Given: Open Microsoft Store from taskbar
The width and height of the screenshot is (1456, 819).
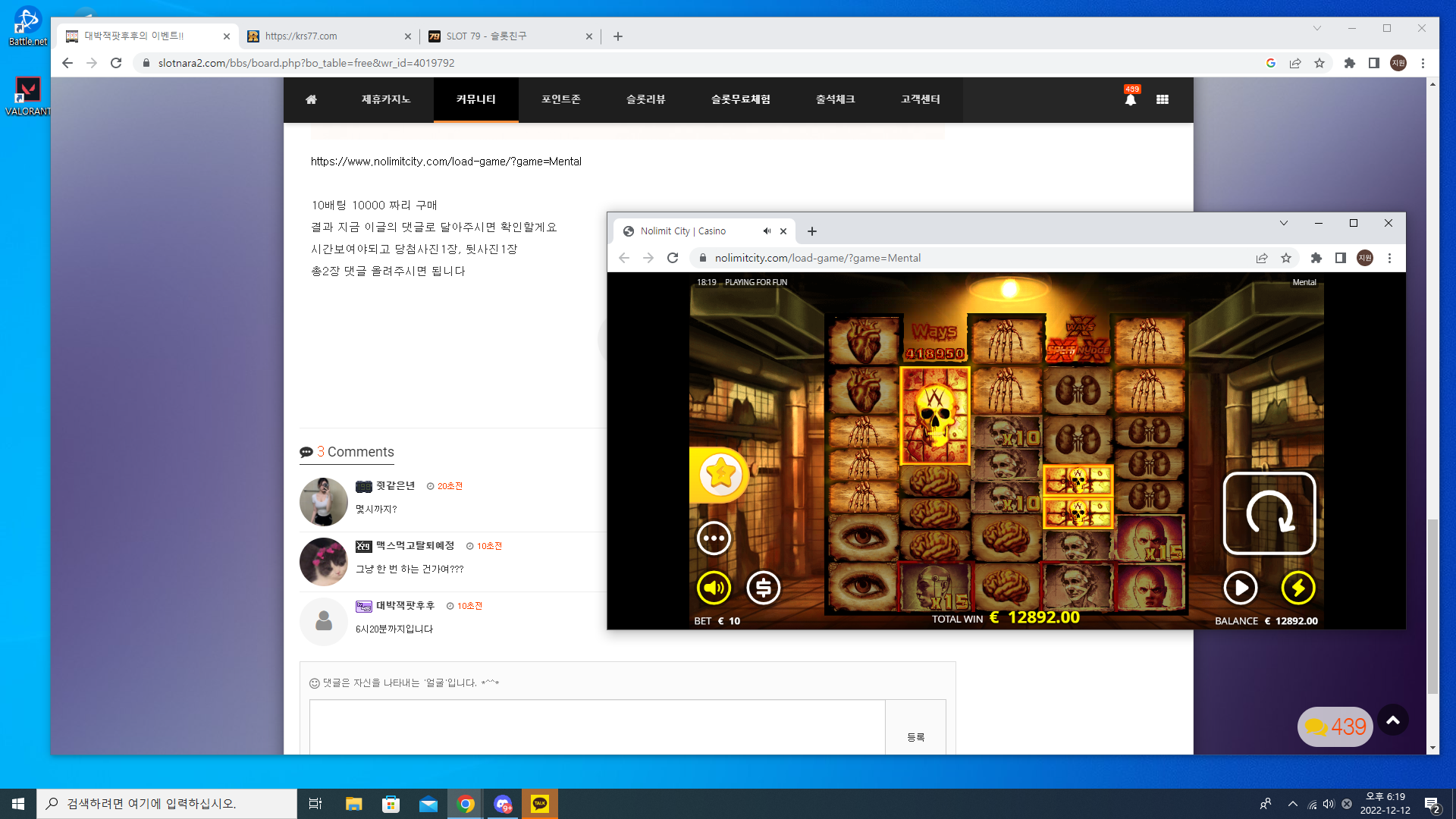Looking at the screenshot, I should tap(391, 804).
